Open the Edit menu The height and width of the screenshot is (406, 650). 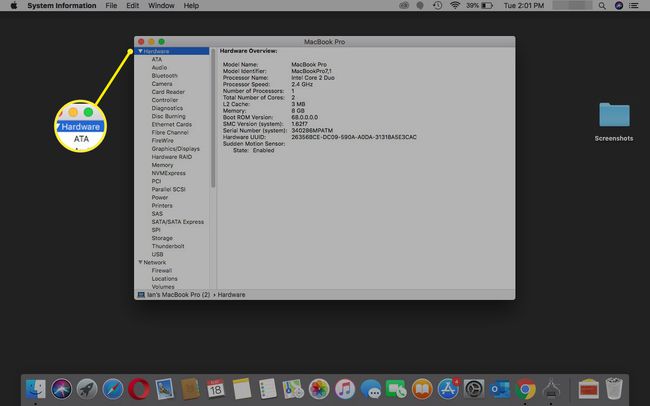tap(133, 5)
